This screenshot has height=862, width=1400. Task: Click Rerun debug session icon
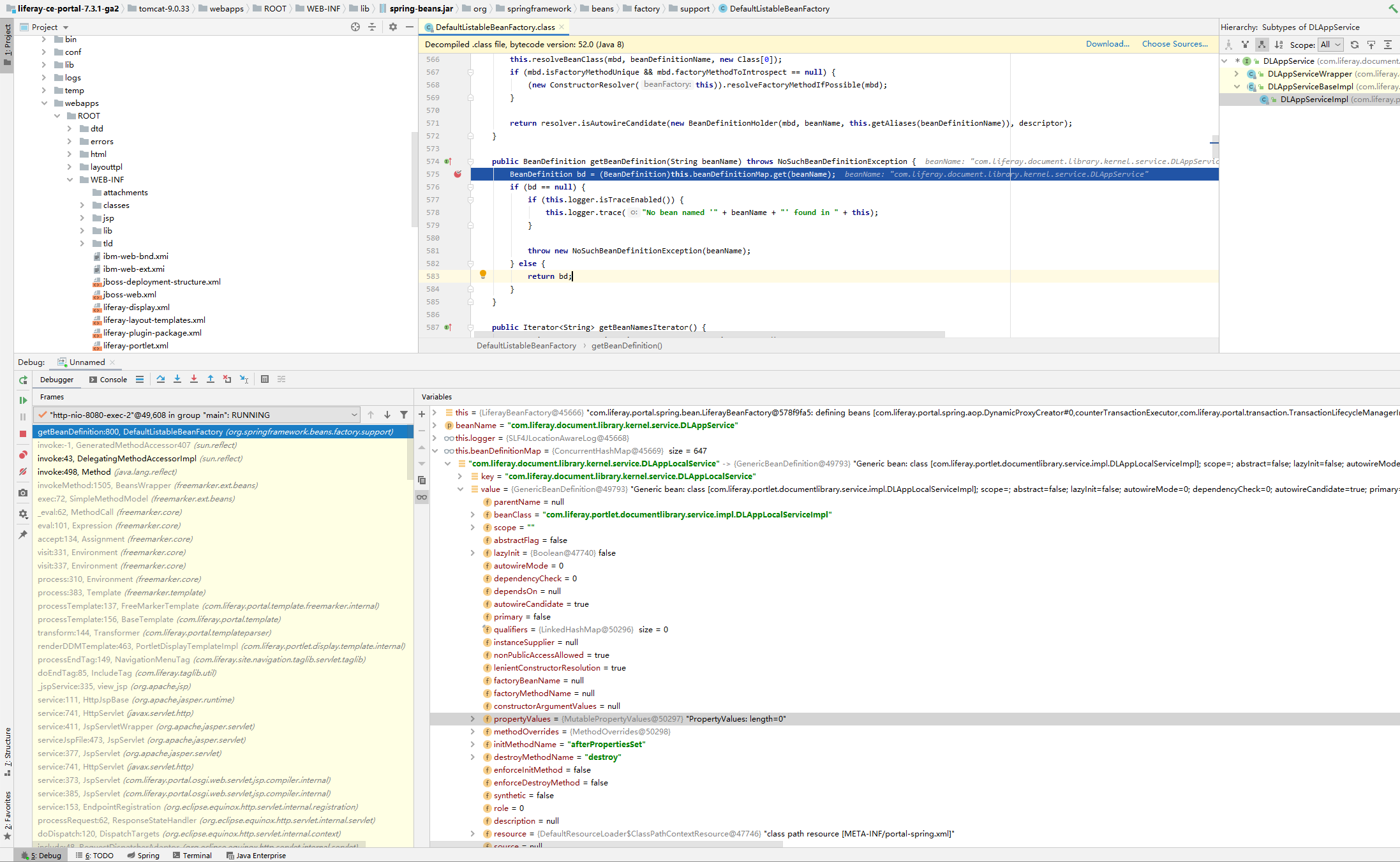point(23,380)
